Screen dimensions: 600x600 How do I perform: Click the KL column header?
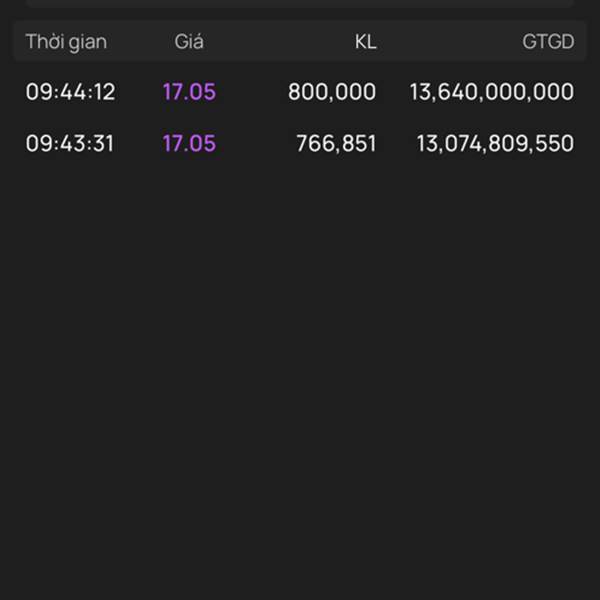click(x=365, y=42)
